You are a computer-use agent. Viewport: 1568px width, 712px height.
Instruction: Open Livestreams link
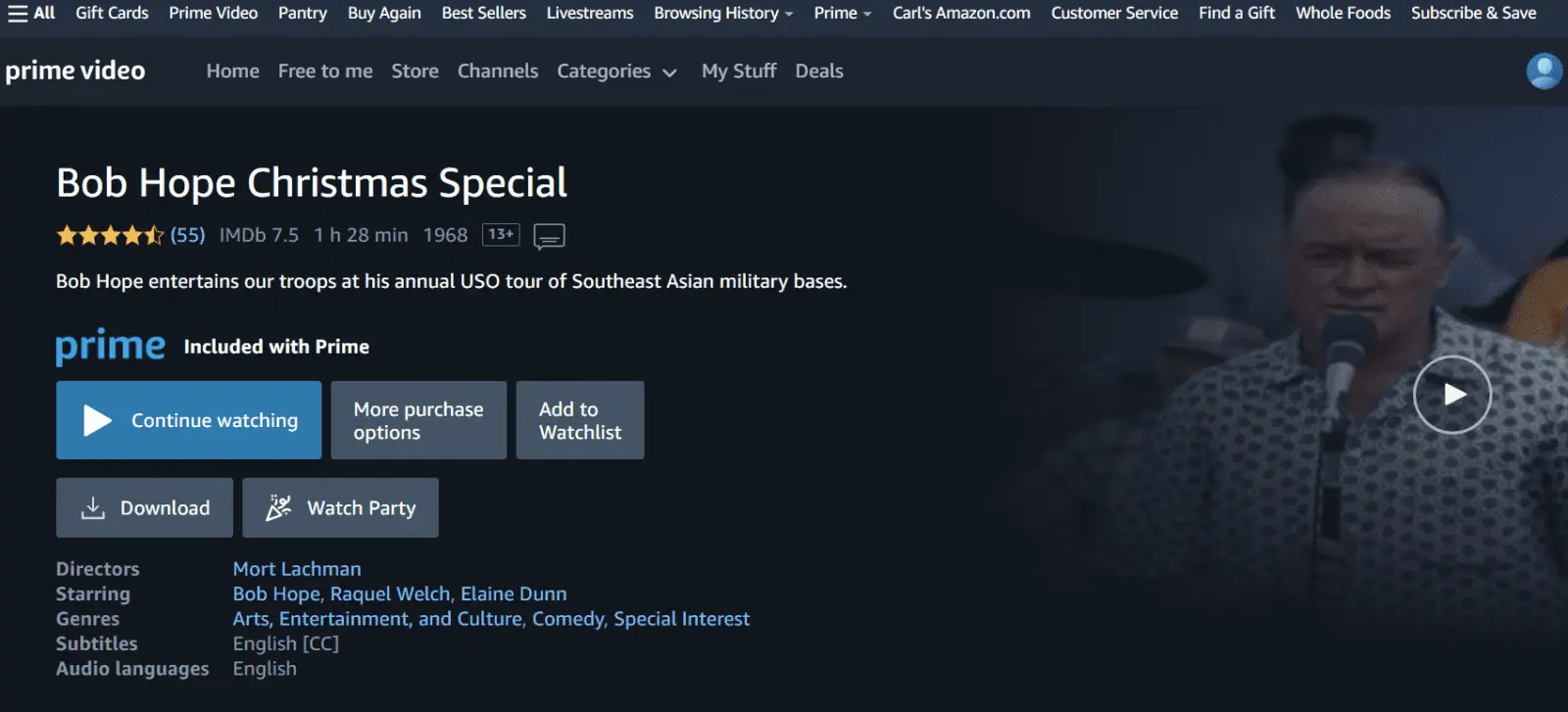[x=590, y=13]
